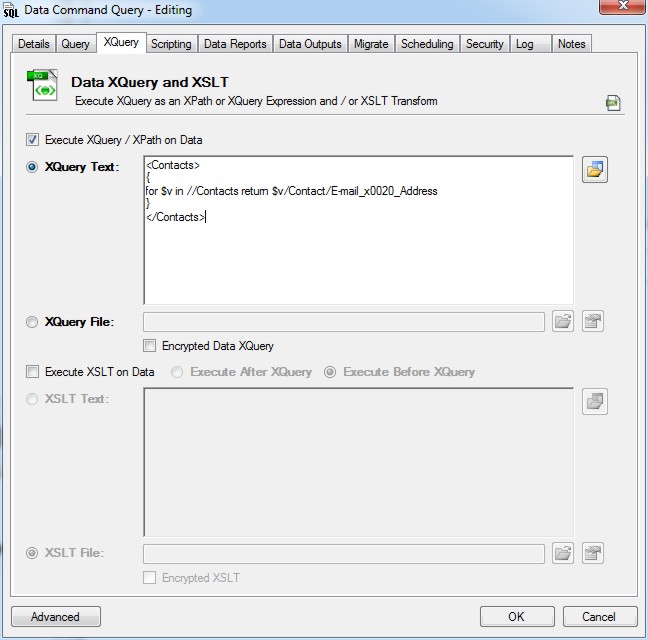Viewport: 648px width, 640px height.
Task: Click the small green XML document icon at right
Action: click(612, 103)
